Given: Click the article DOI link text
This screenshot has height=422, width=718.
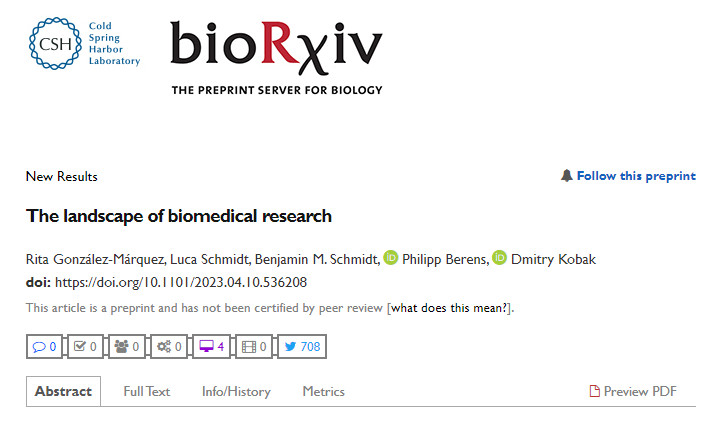Looking at the screenshot, I should pyautogui.click(x=180, y=282).
